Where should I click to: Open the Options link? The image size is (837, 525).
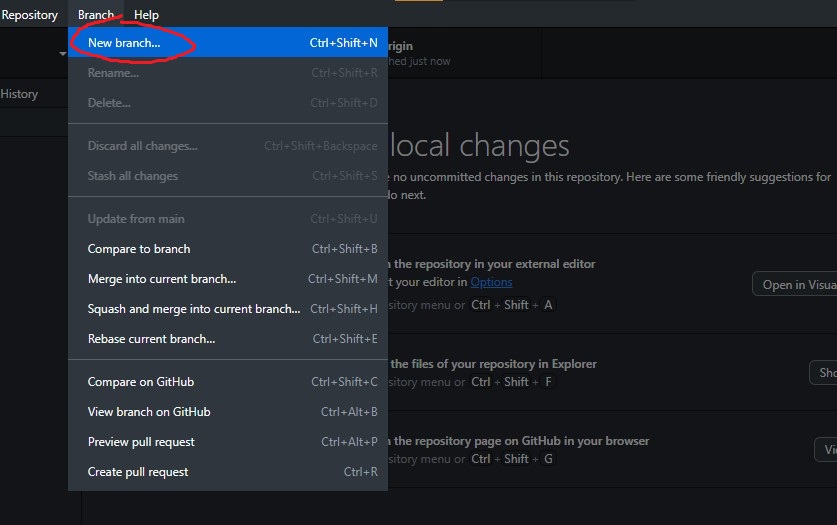[x=491, y=282]
